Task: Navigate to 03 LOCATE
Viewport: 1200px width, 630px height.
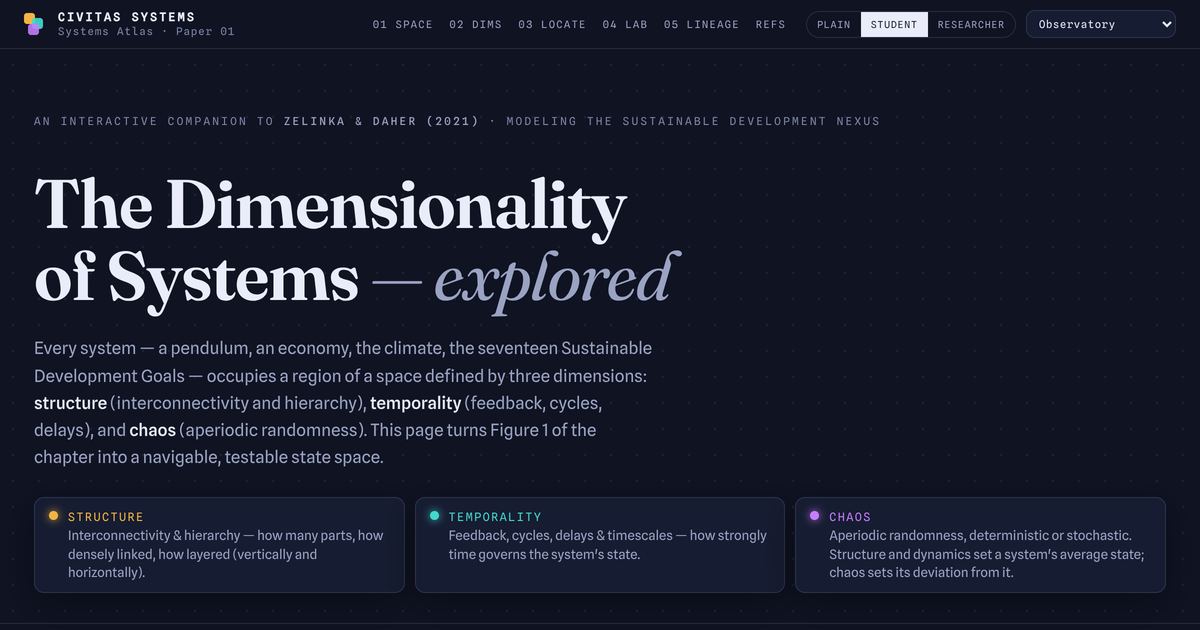Action: 552,24
